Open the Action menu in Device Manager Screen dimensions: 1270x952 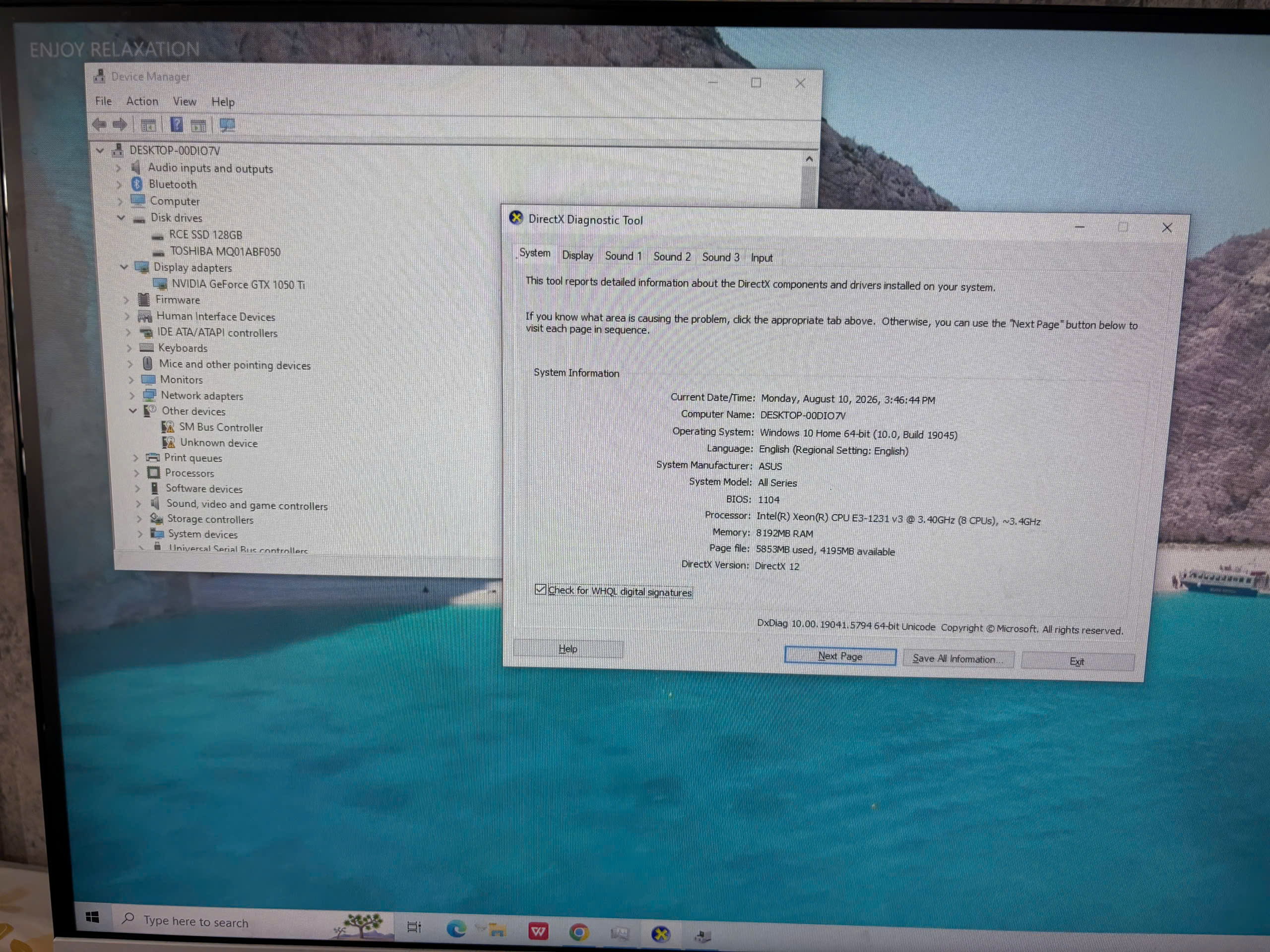click(142, 102)
